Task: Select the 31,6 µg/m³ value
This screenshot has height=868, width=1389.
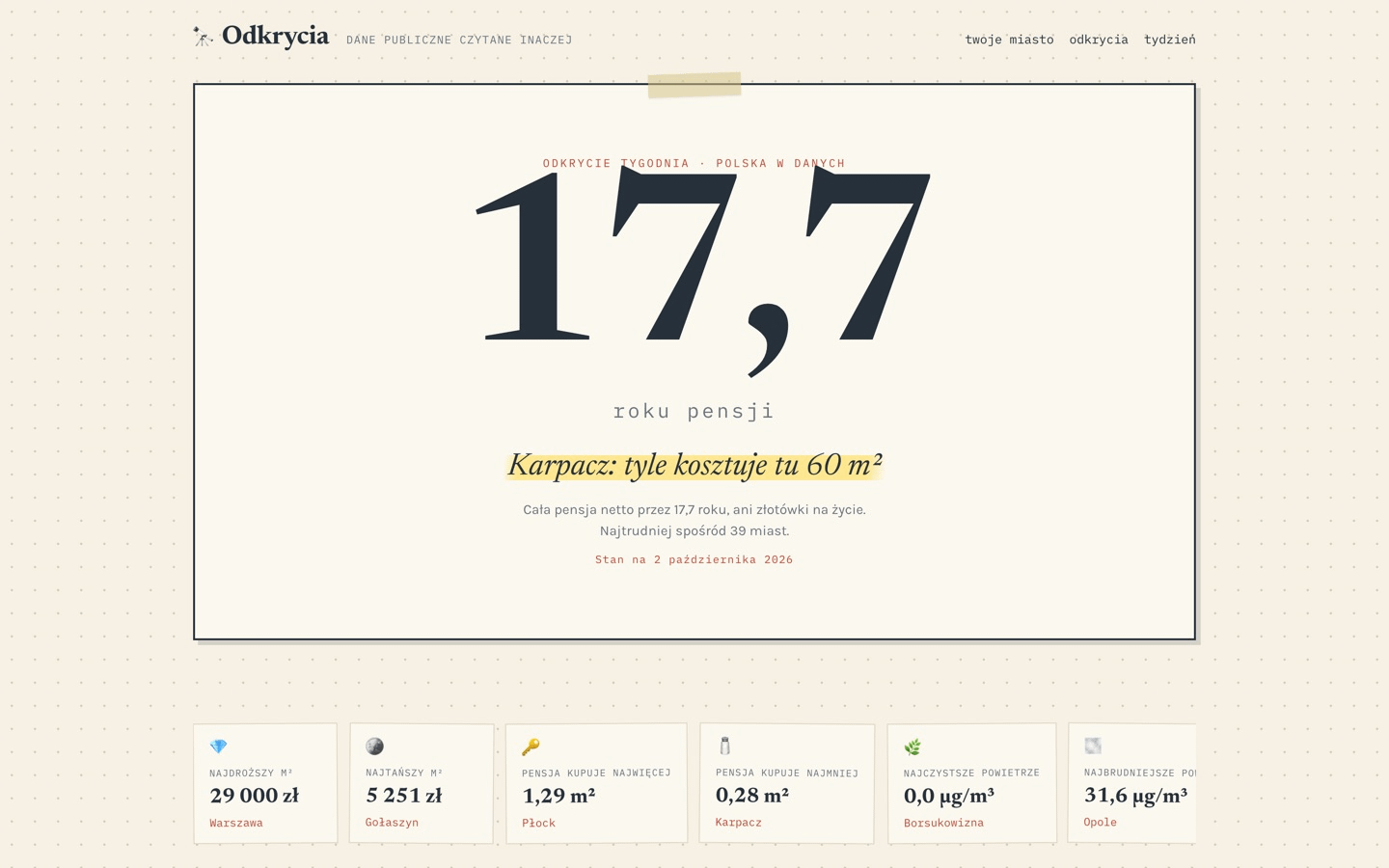Action: pyautogui.click(x=1136, y=795)
